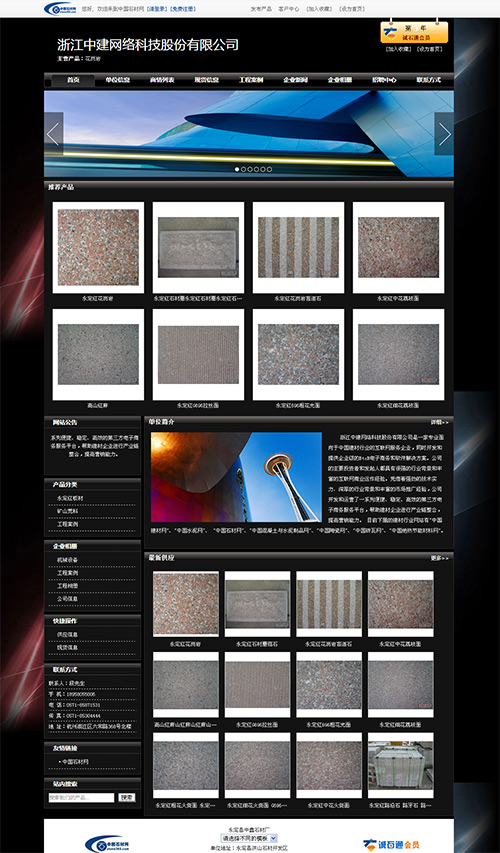Open the template selection dropdown in footer

coord(249,838)
